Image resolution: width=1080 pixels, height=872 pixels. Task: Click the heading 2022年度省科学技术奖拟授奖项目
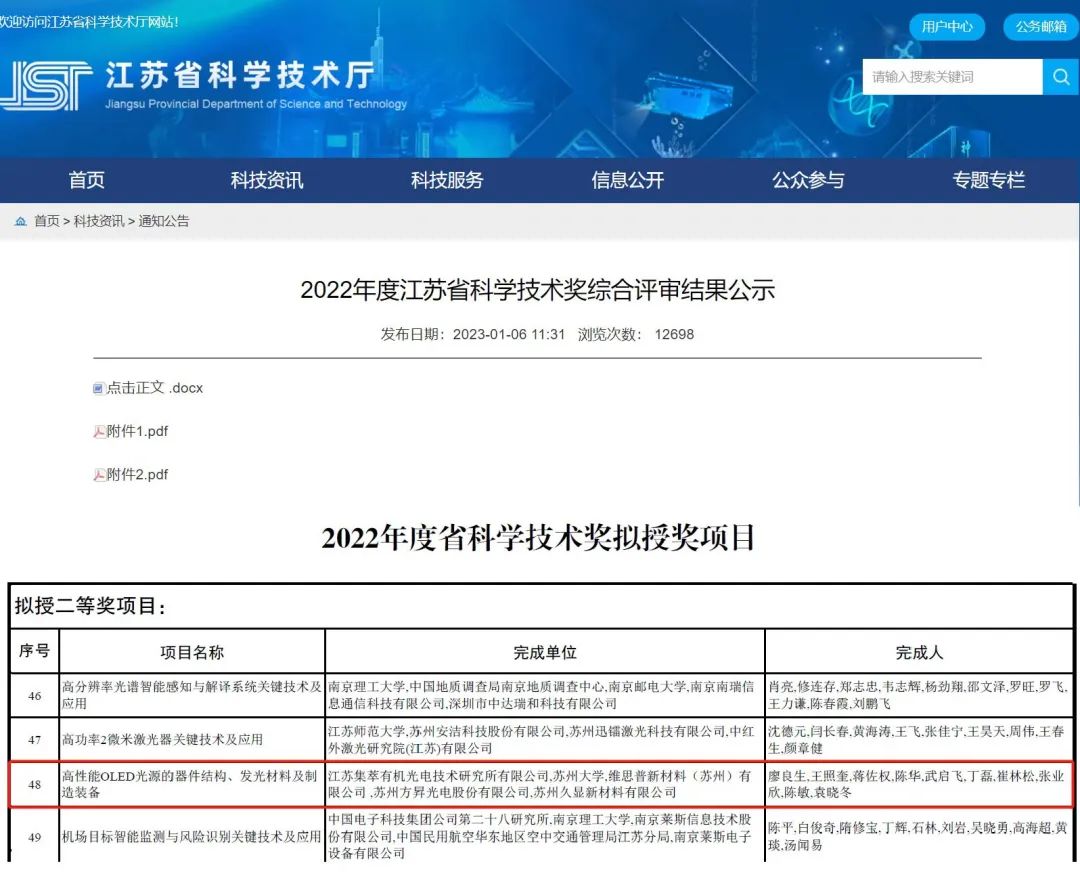click(539, 538)
